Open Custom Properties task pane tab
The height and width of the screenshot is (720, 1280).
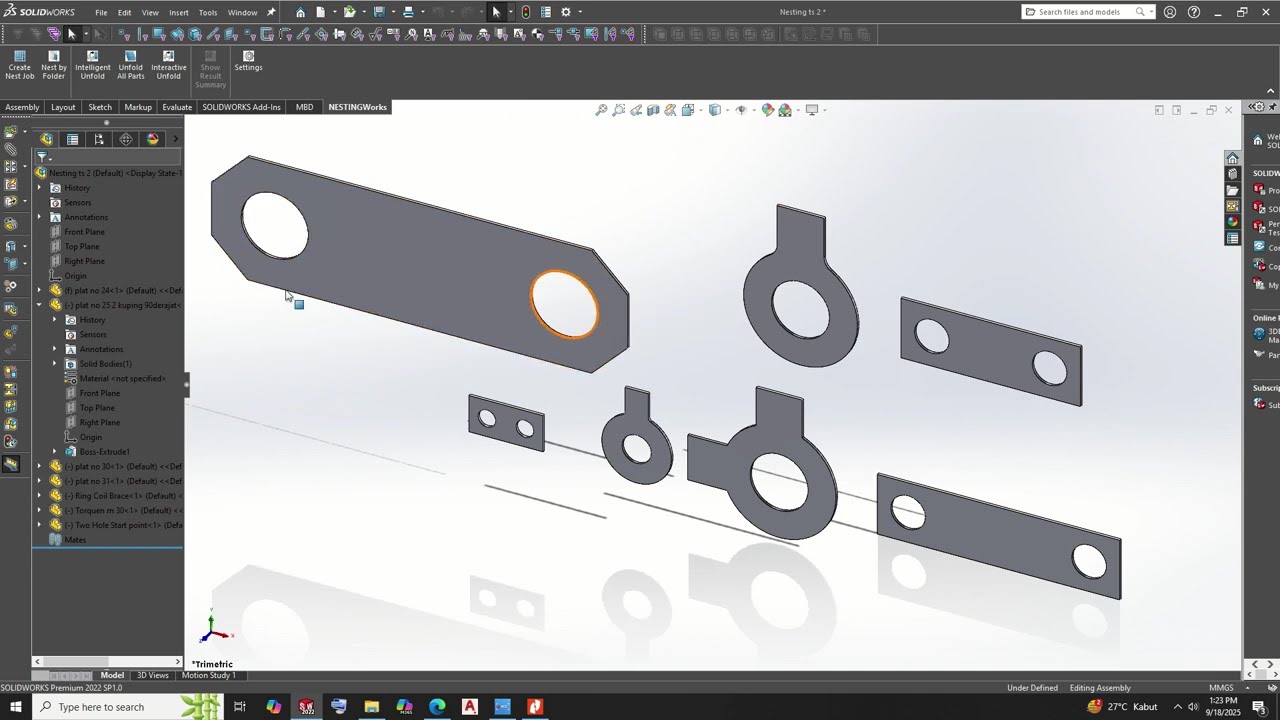tap(1233, 238)
